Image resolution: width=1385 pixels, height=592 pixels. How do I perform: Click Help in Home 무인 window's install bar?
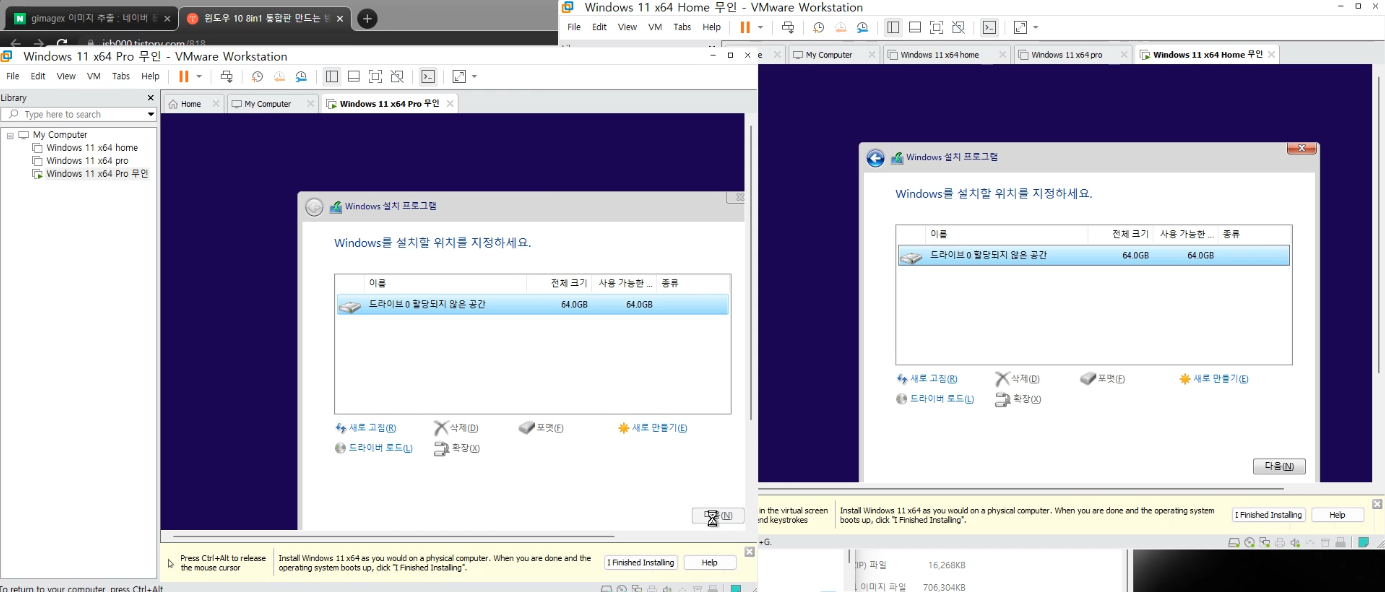[x=1337, y=515]
